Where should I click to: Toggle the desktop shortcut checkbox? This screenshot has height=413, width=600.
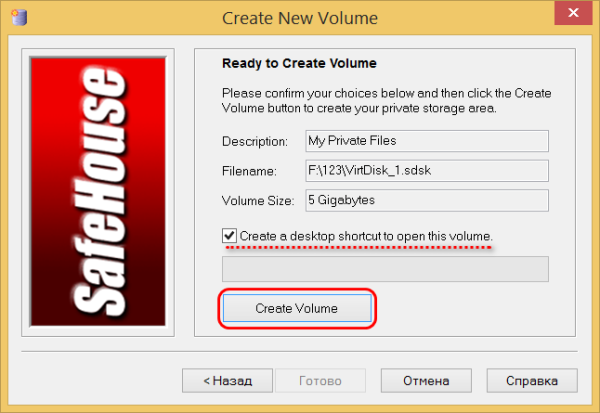(x=229, y=235)
